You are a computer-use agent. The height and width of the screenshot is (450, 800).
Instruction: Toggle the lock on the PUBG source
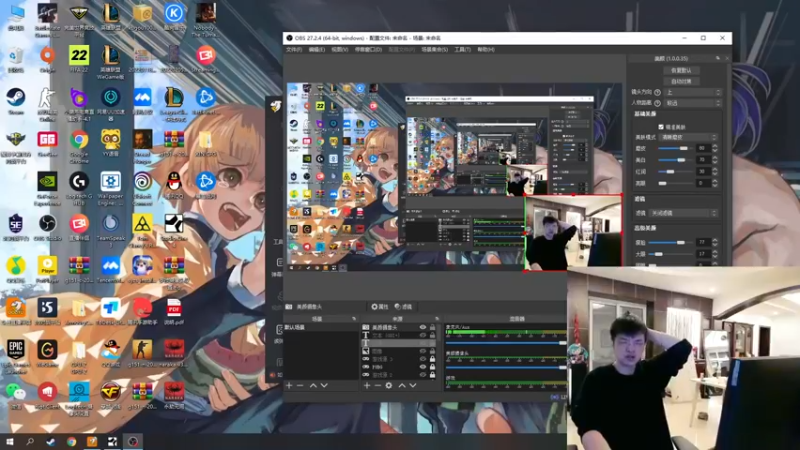[433, 367]
